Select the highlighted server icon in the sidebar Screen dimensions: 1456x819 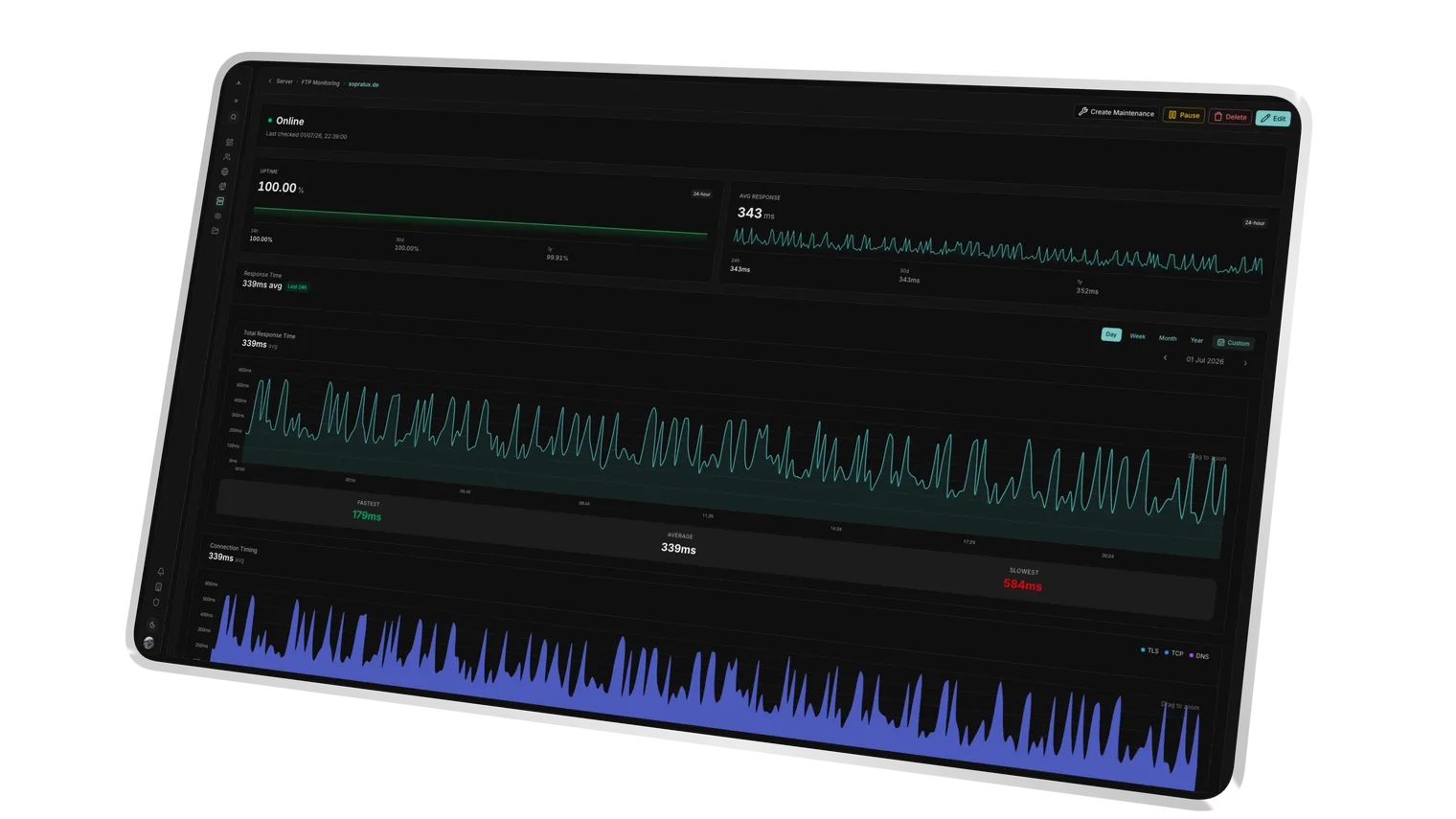[x=220, y=201]
